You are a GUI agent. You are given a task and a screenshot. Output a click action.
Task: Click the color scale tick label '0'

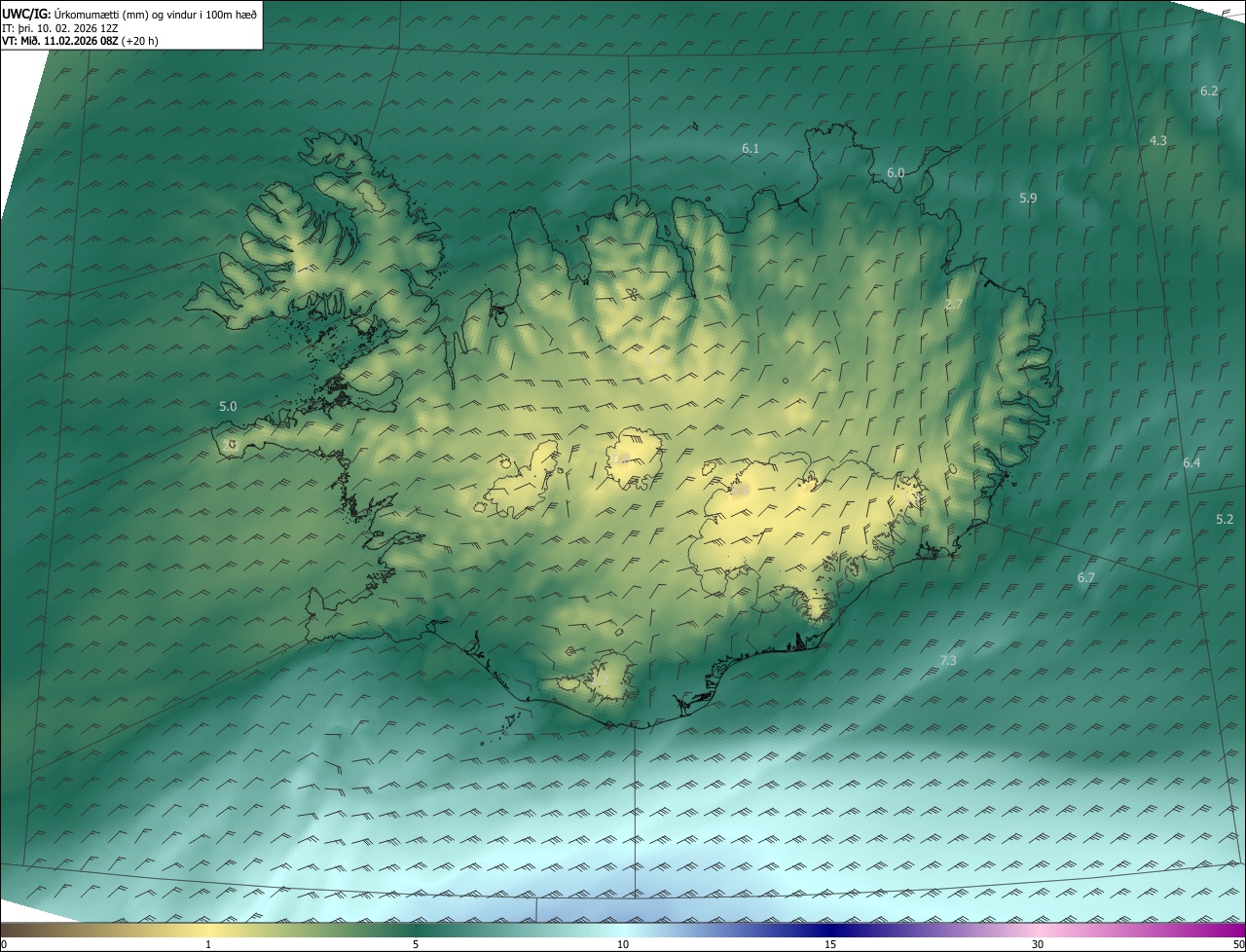[4, 944]
